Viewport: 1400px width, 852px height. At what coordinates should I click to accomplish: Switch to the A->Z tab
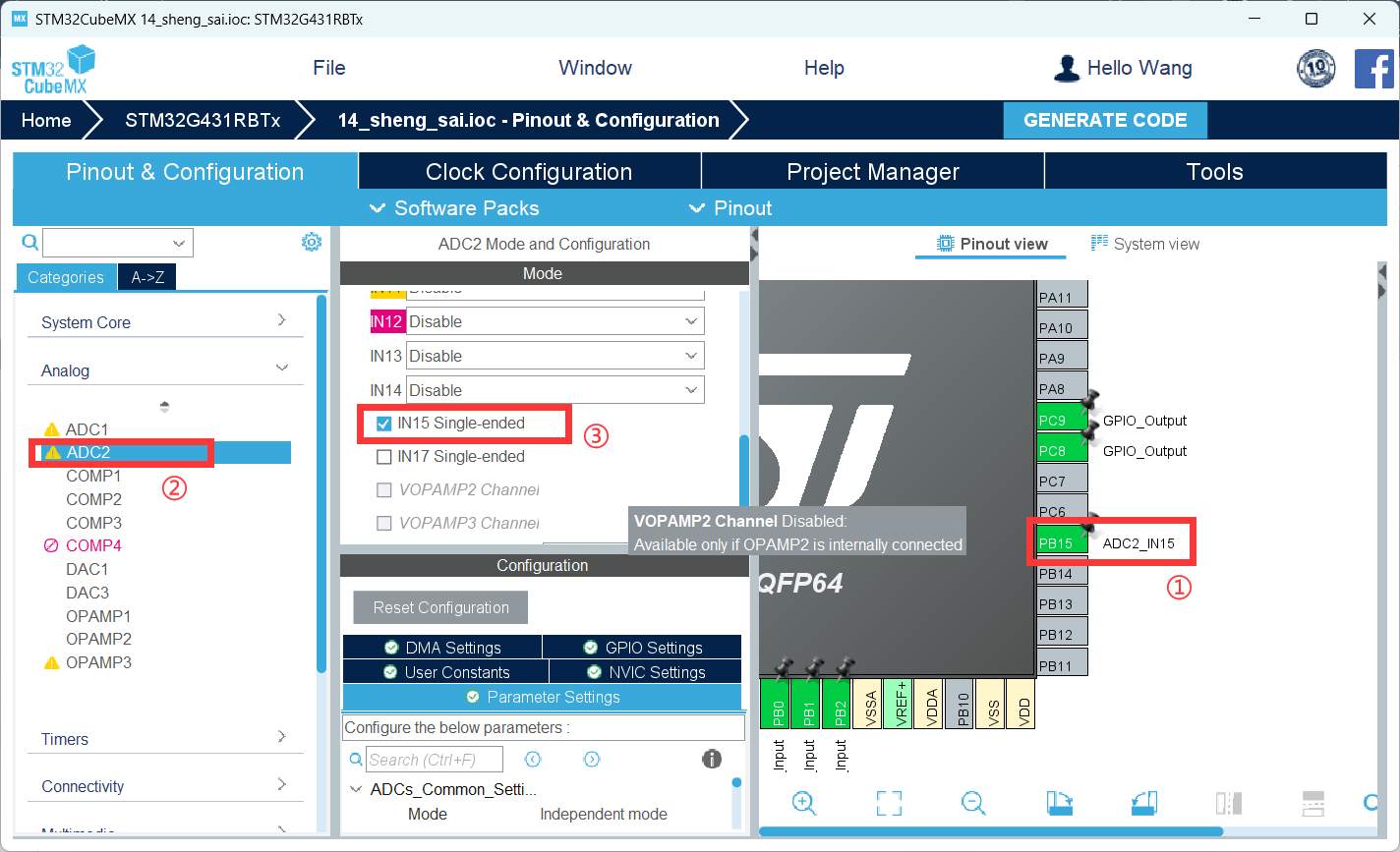point(147,277)
